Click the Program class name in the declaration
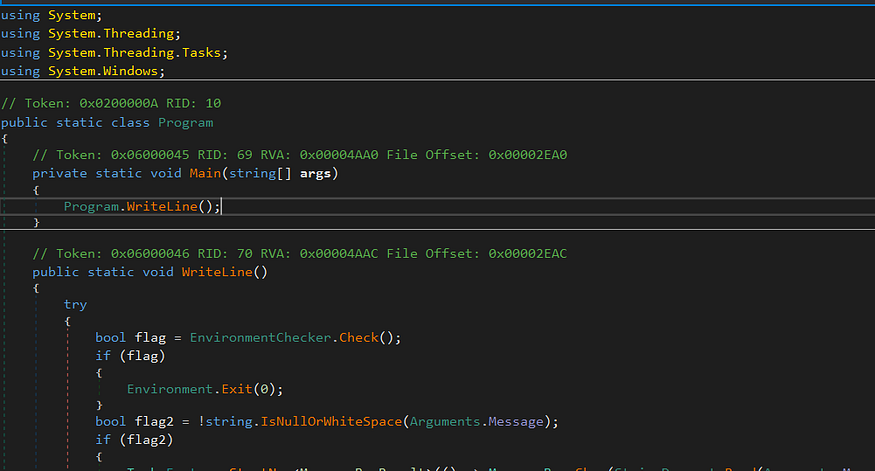 point(185,123)
